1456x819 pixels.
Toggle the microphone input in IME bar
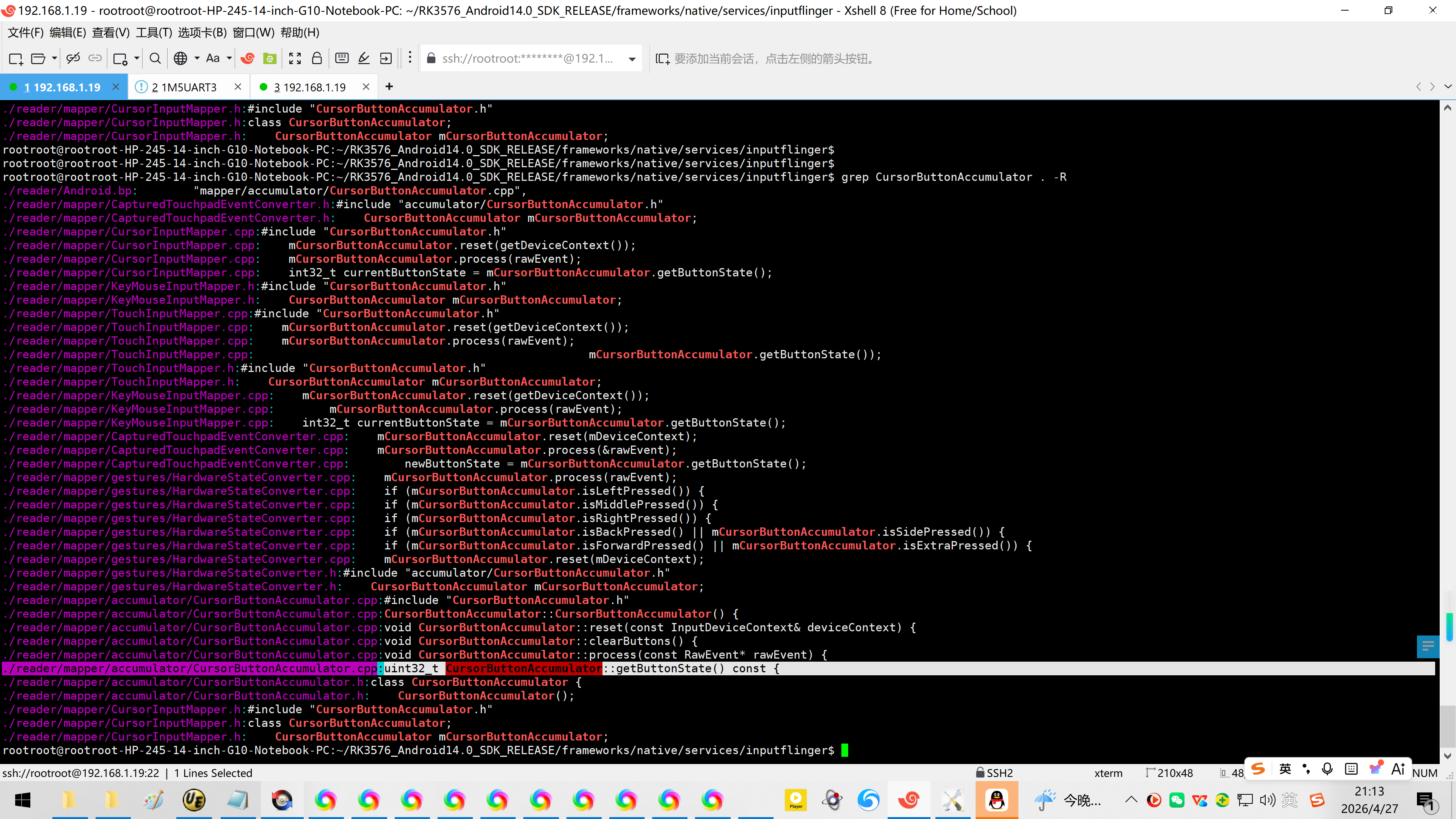click(1327, 769)
